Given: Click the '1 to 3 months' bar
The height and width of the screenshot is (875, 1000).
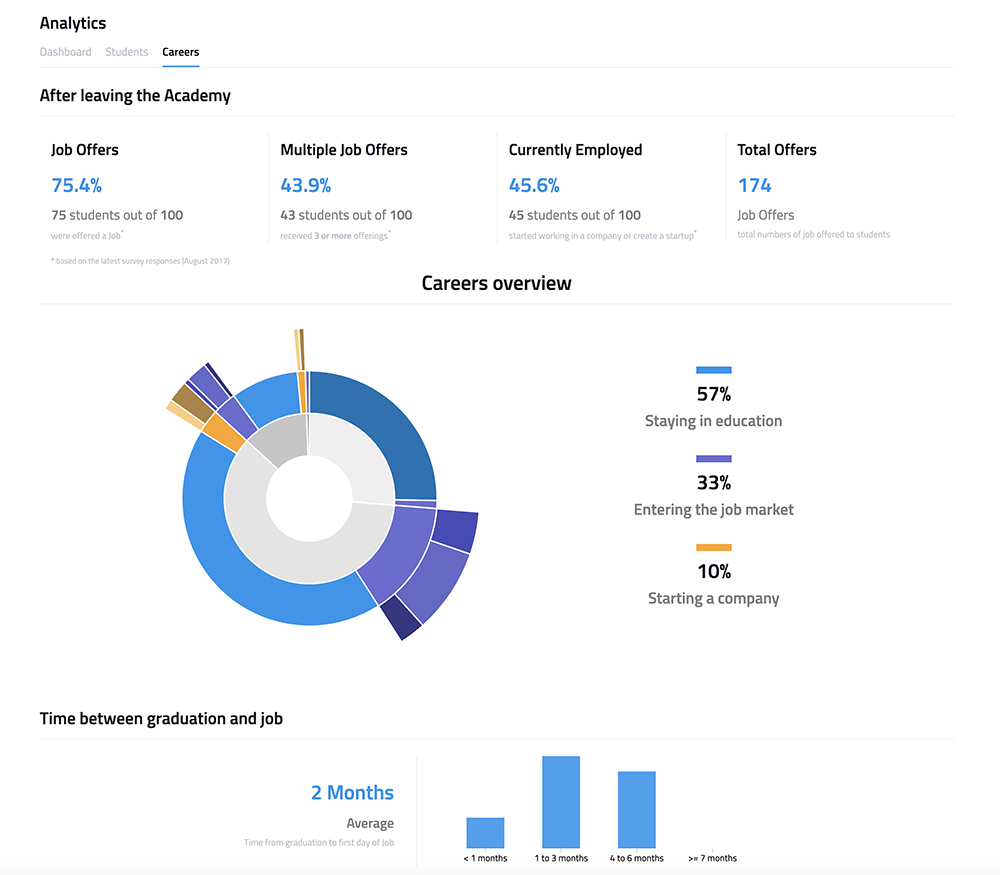Looking at the screenshot, I should pos(561,802).
